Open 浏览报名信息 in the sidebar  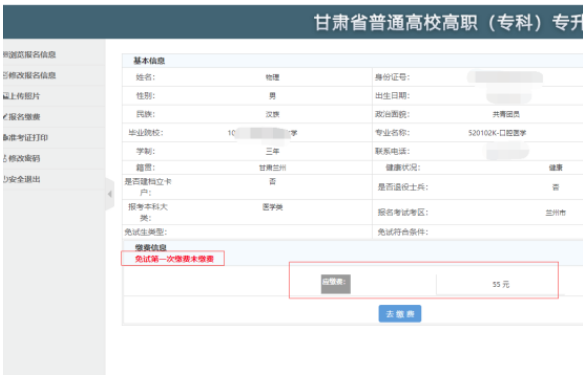point(30,55)
